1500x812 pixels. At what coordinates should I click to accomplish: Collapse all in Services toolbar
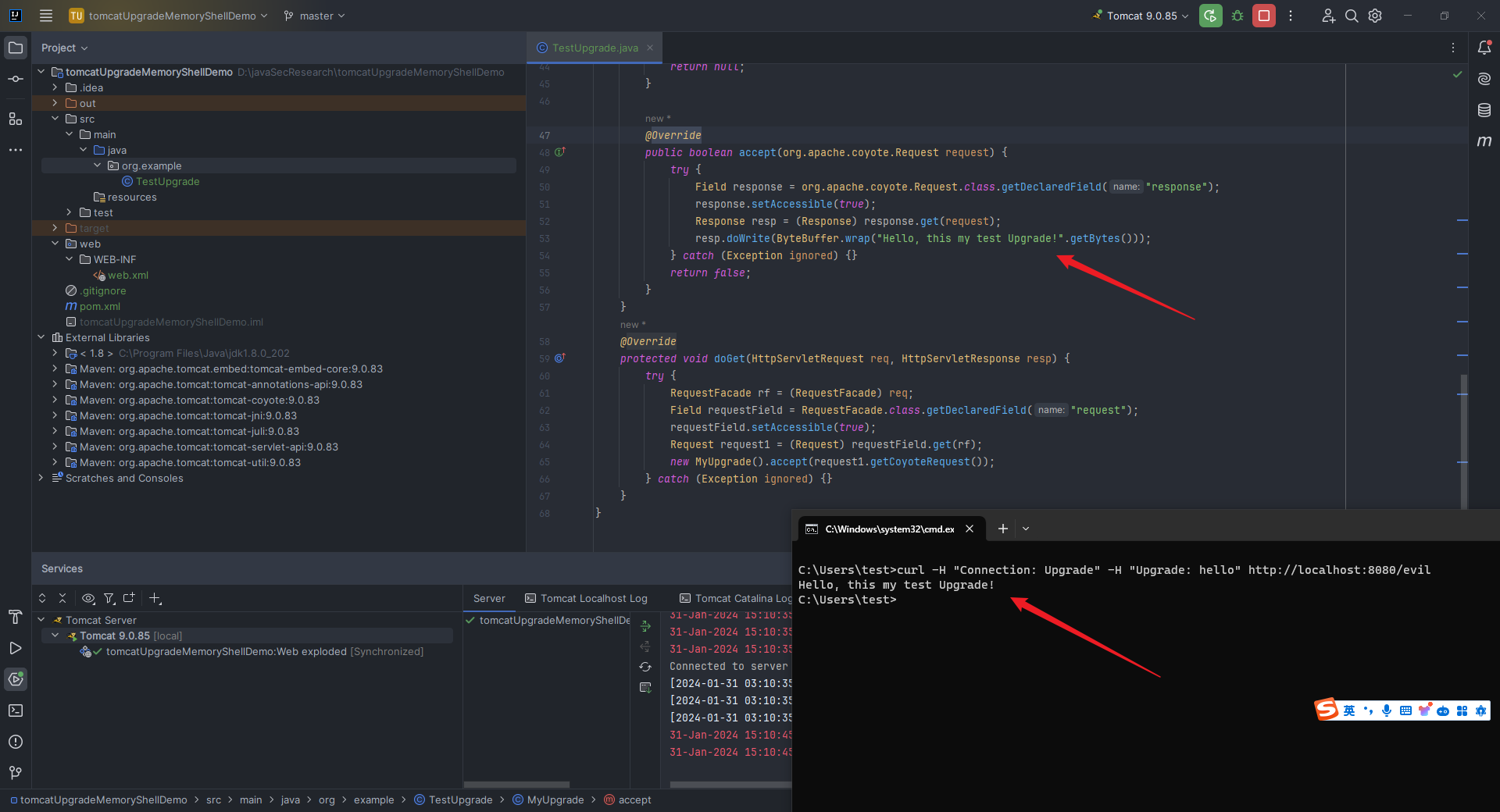[62, 598]
